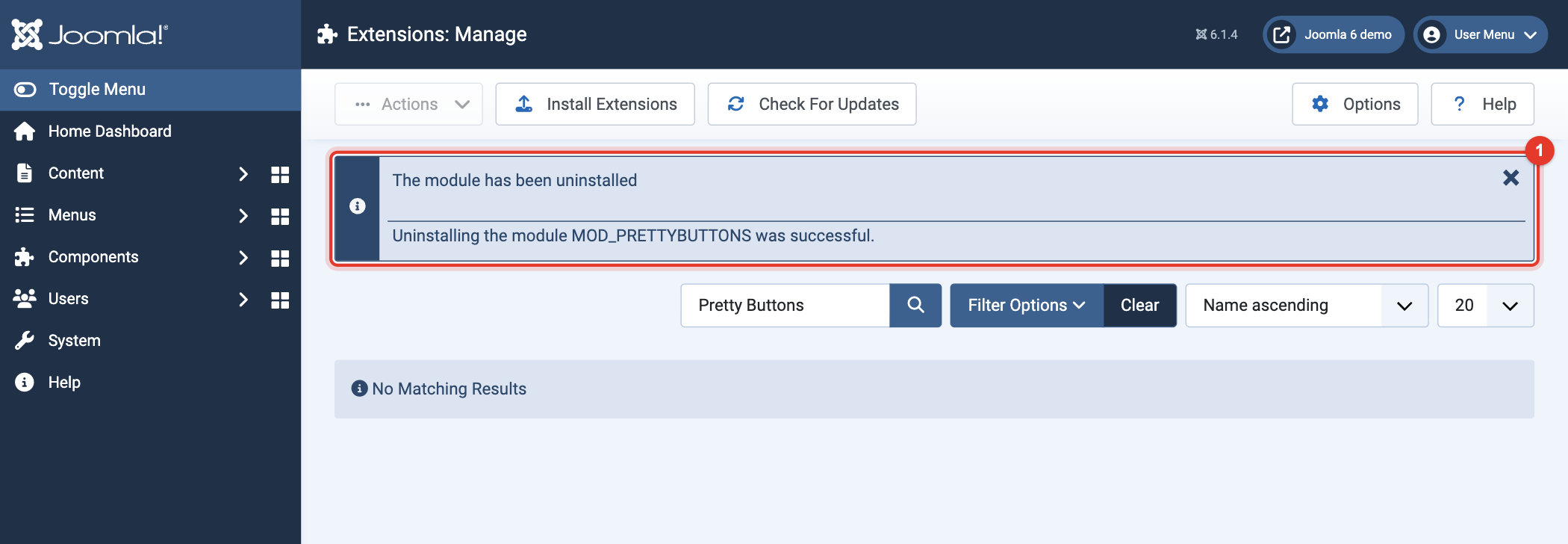Open the Menus dashboard grid icon
1568x544 pixels.
[280, 216]
